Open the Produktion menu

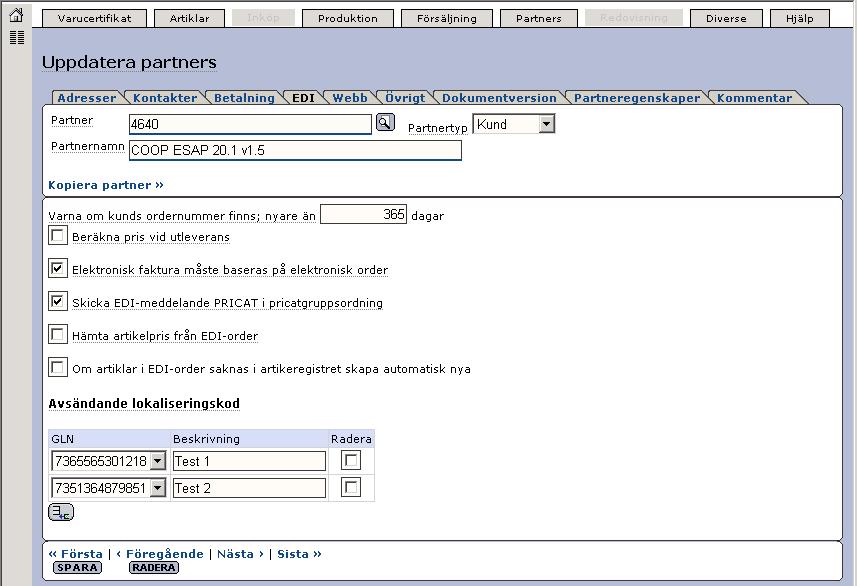(348, 18)
